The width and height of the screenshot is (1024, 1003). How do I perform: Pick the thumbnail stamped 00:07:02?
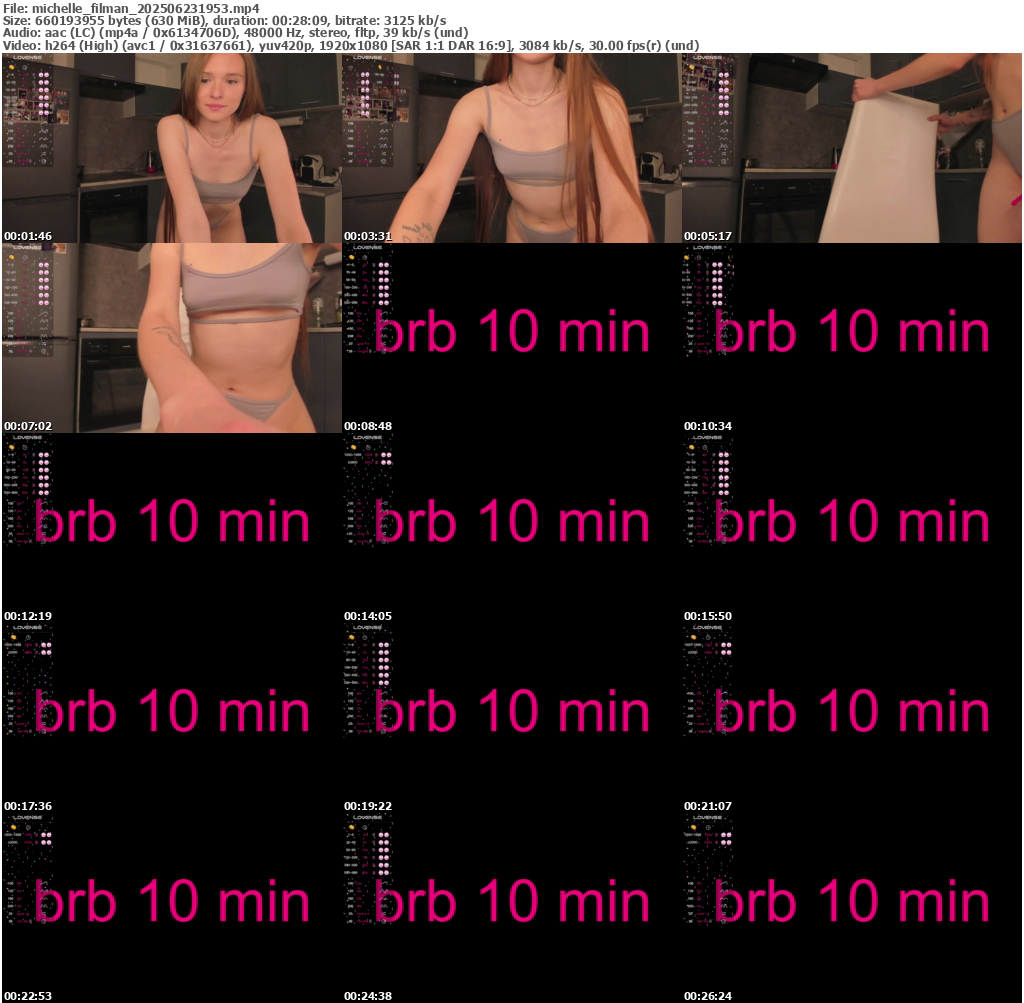172,338
